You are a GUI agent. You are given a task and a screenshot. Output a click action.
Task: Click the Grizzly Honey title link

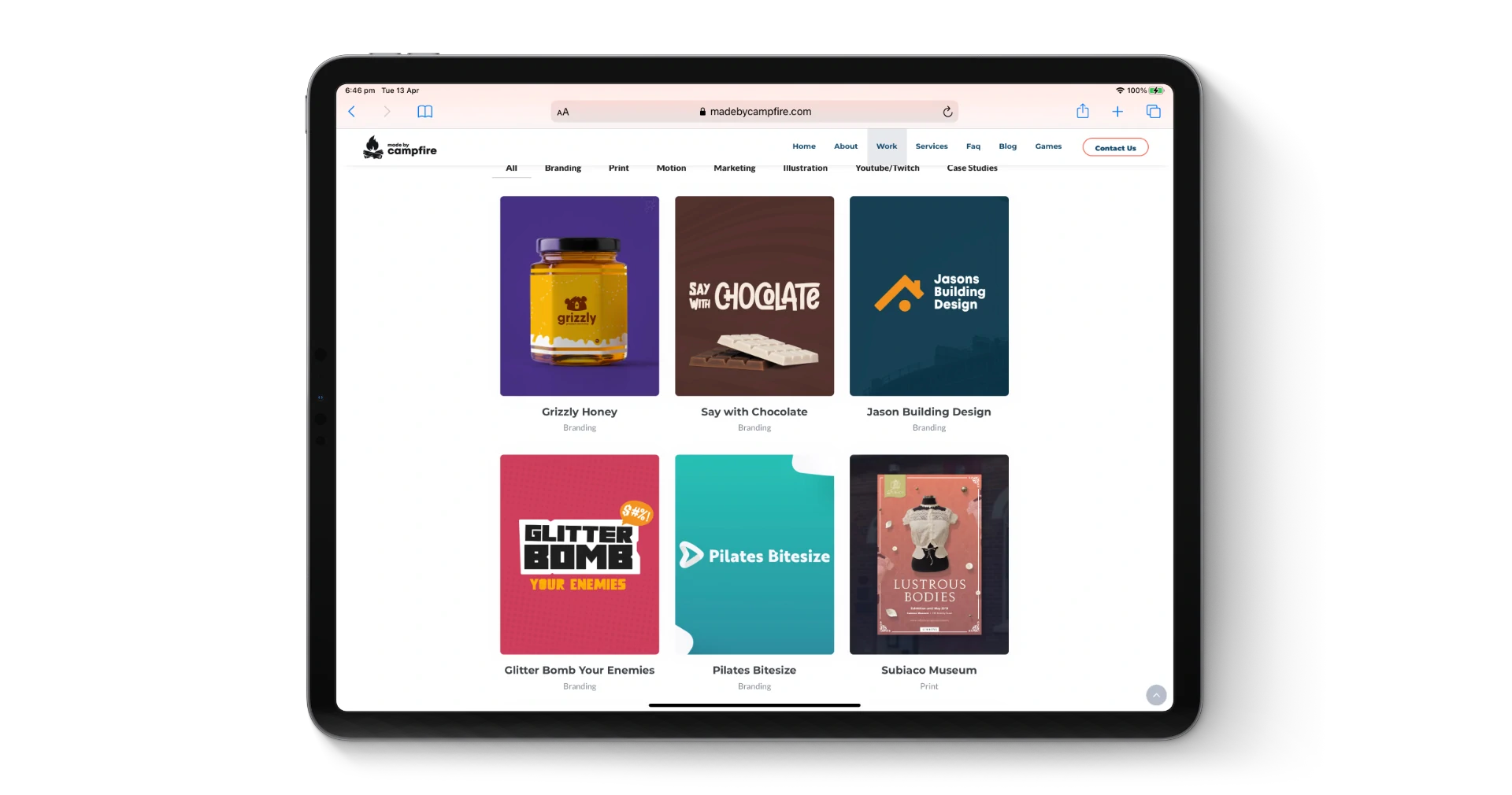click(580, 412)
